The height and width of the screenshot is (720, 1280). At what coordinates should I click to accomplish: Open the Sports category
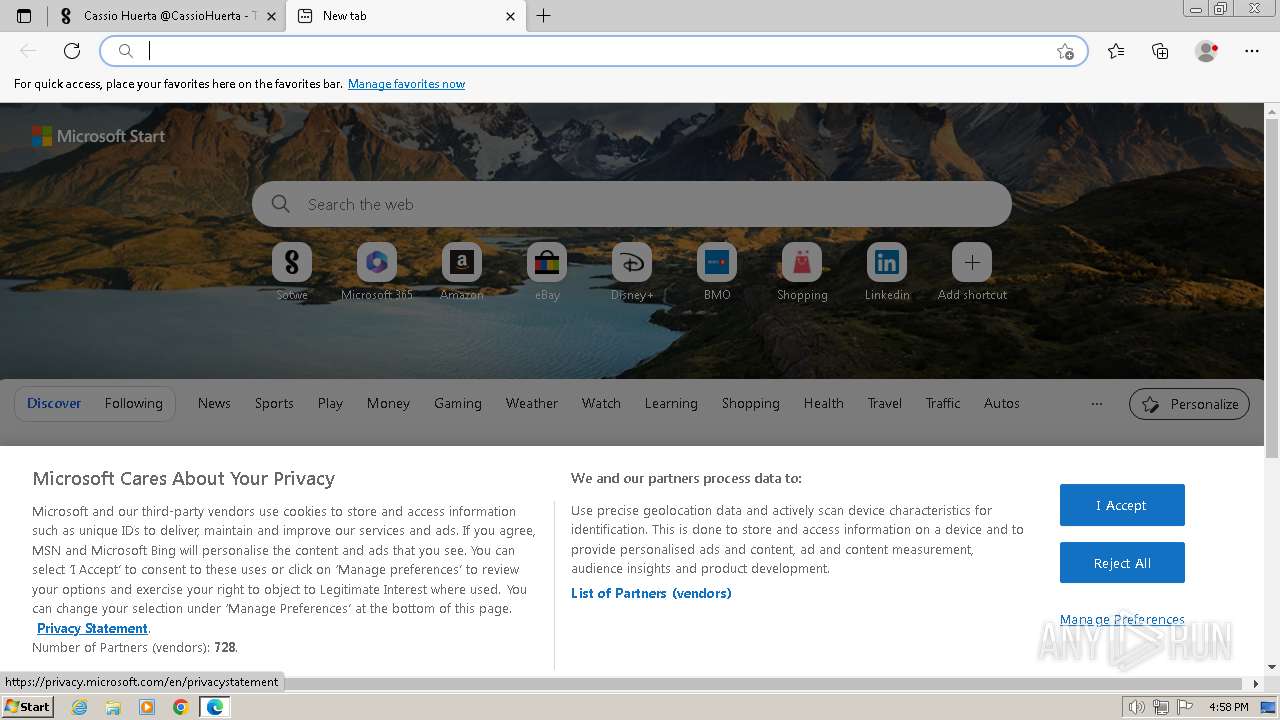tap(274, 403)
